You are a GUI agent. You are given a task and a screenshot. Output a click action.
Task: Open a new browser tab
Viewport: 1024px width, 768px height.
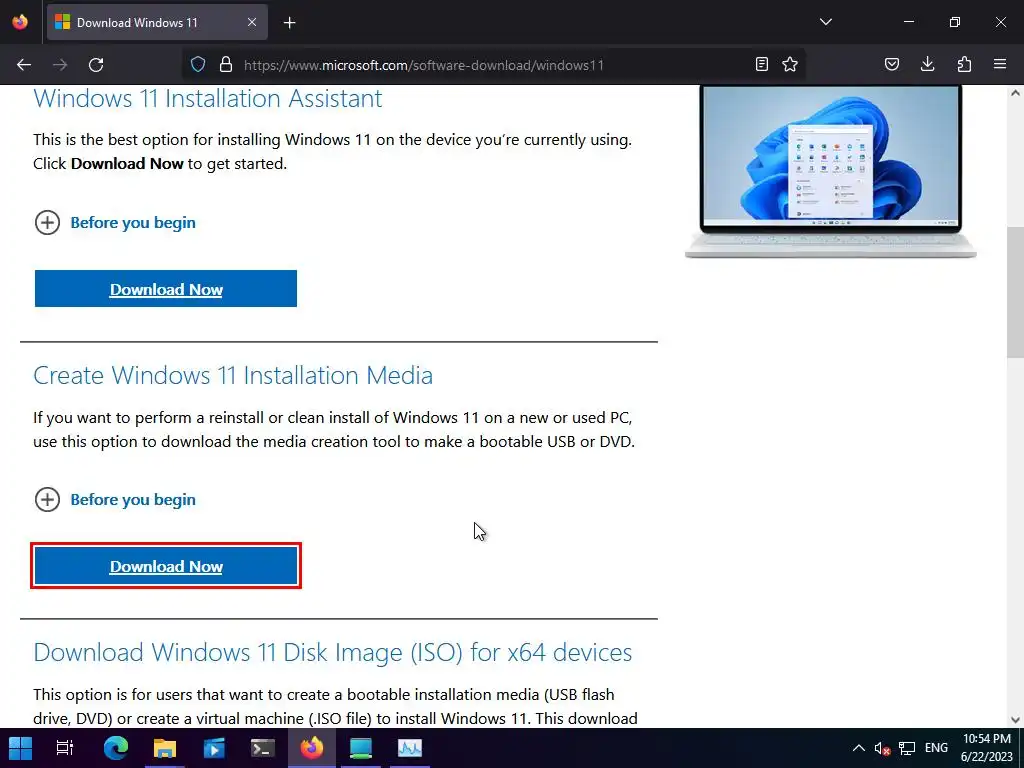pyautogui.click(x=289, y=23)
